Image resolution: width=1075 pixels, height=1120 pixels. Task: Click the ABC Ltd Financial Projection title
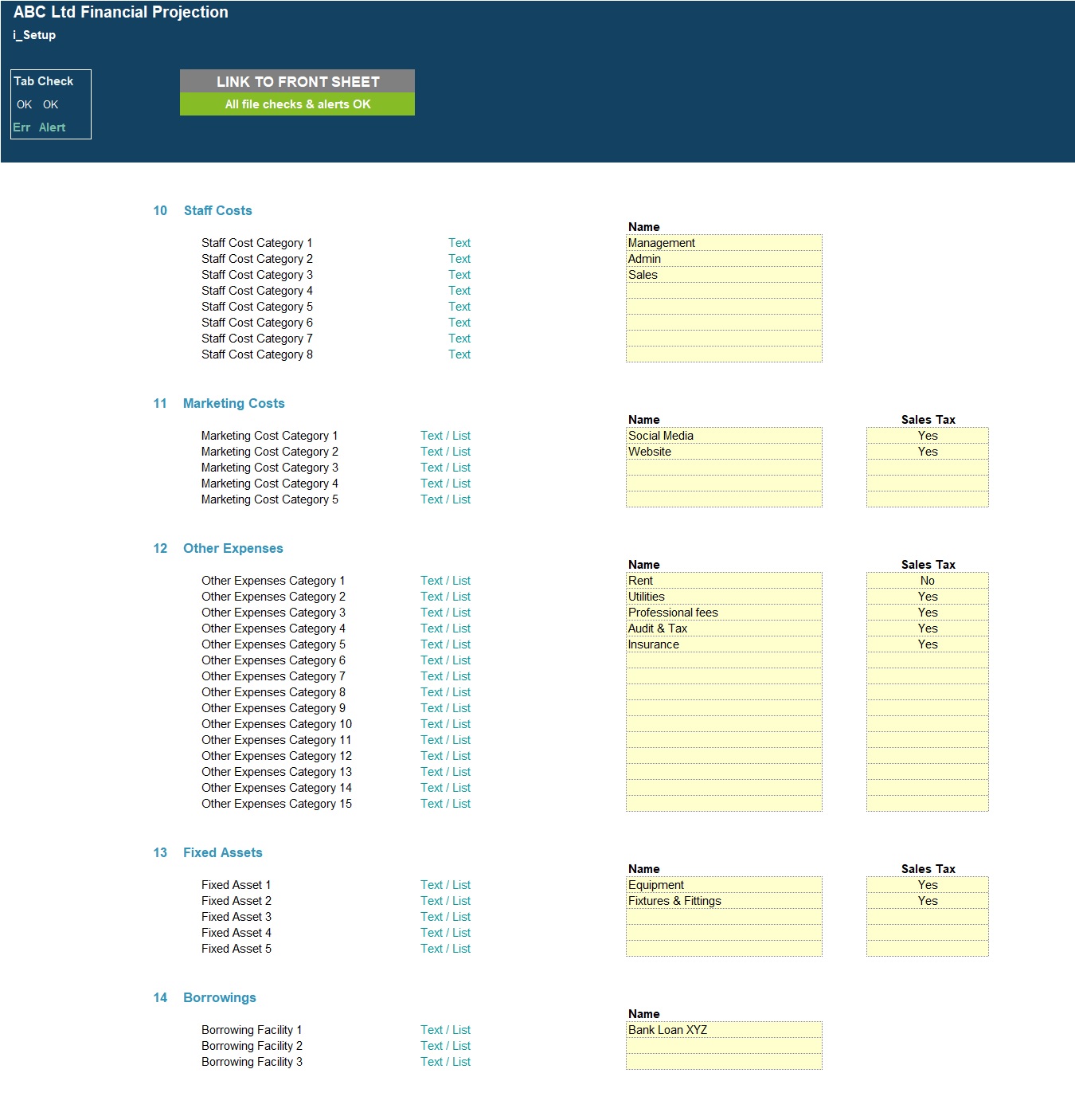point(120,12)
